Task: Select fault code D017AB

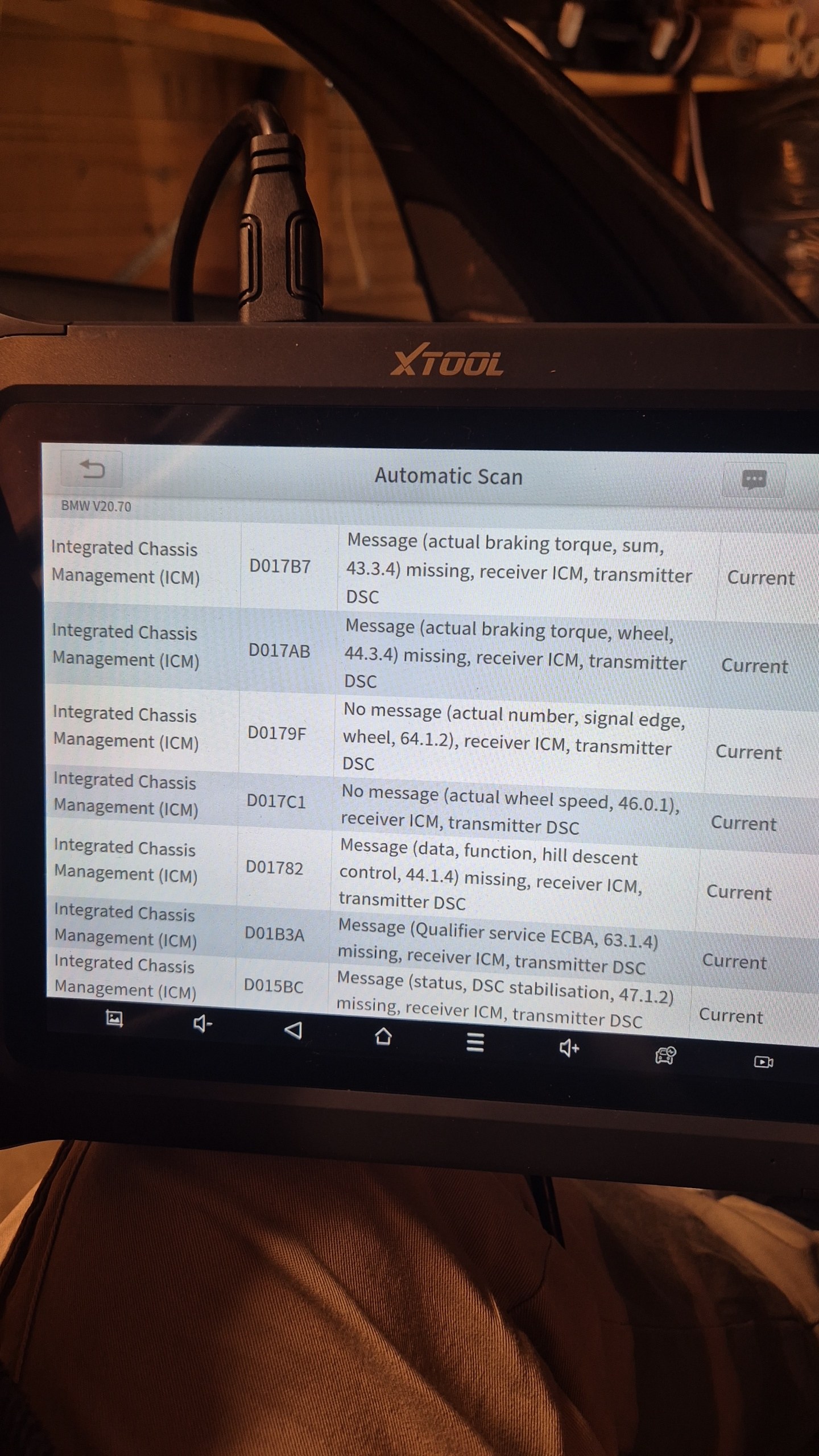Action: tap(279, 651)
